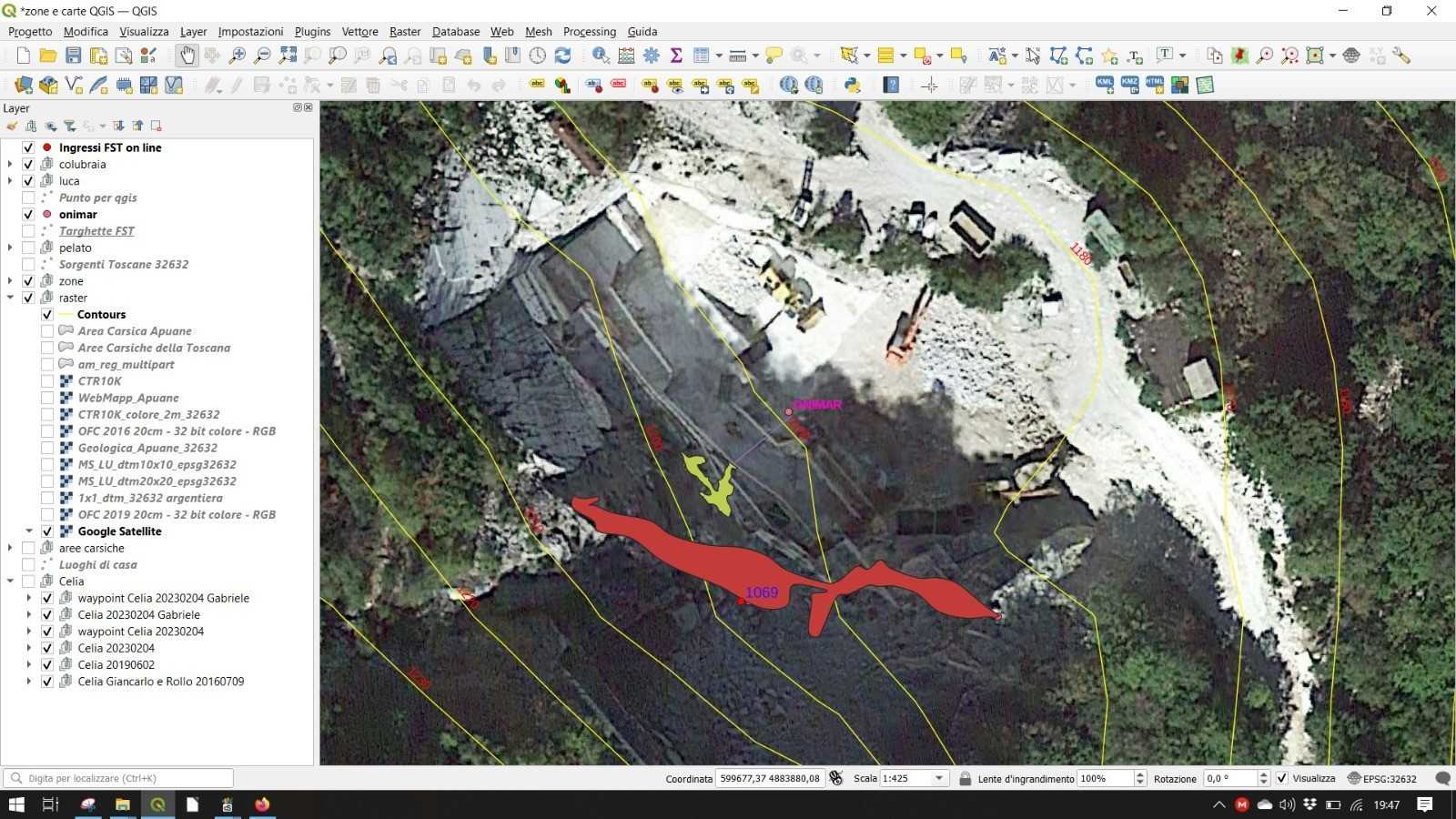
Task: Select the Pan Map hand tool
Action: click(187, 56)
